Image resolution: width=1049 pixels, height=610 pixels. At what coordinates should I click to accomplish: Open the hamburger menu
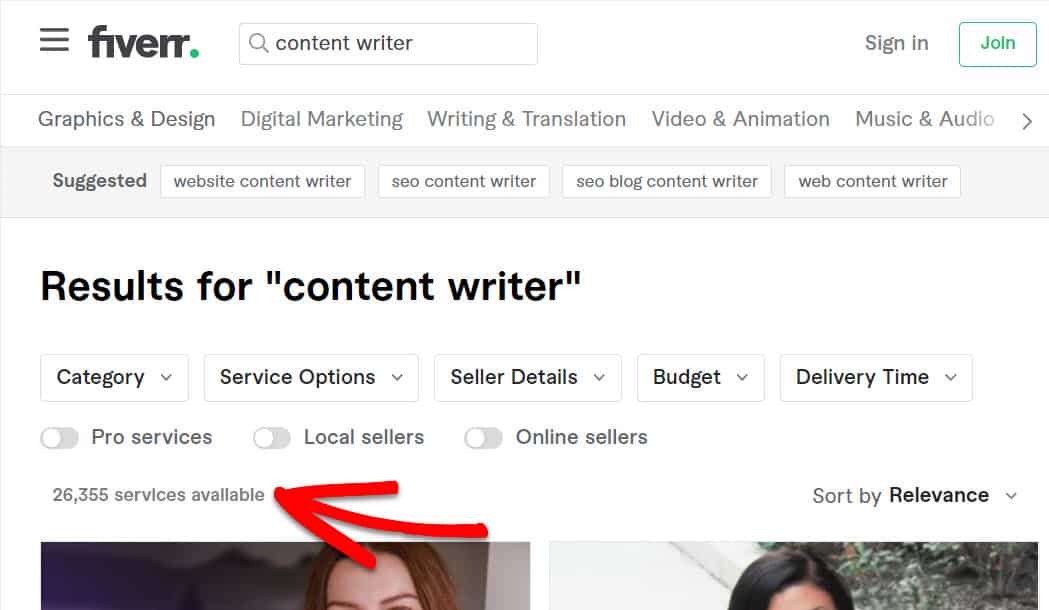pos(54,40)
